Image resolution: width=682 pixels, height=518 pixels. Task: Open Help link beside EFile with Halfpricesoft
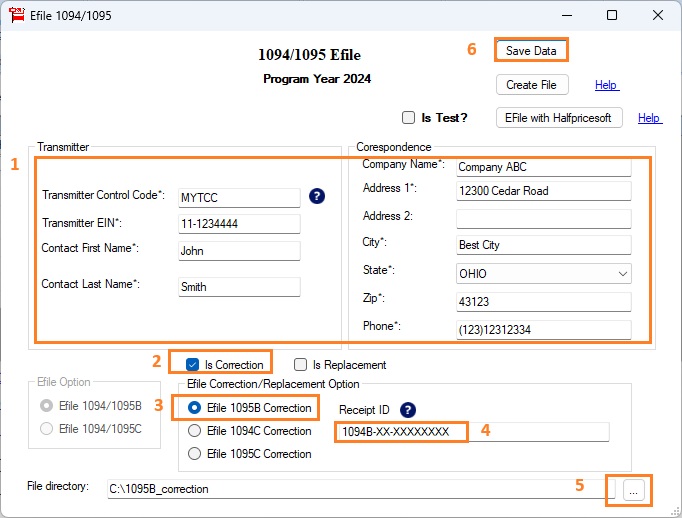[x=649, y=118]
